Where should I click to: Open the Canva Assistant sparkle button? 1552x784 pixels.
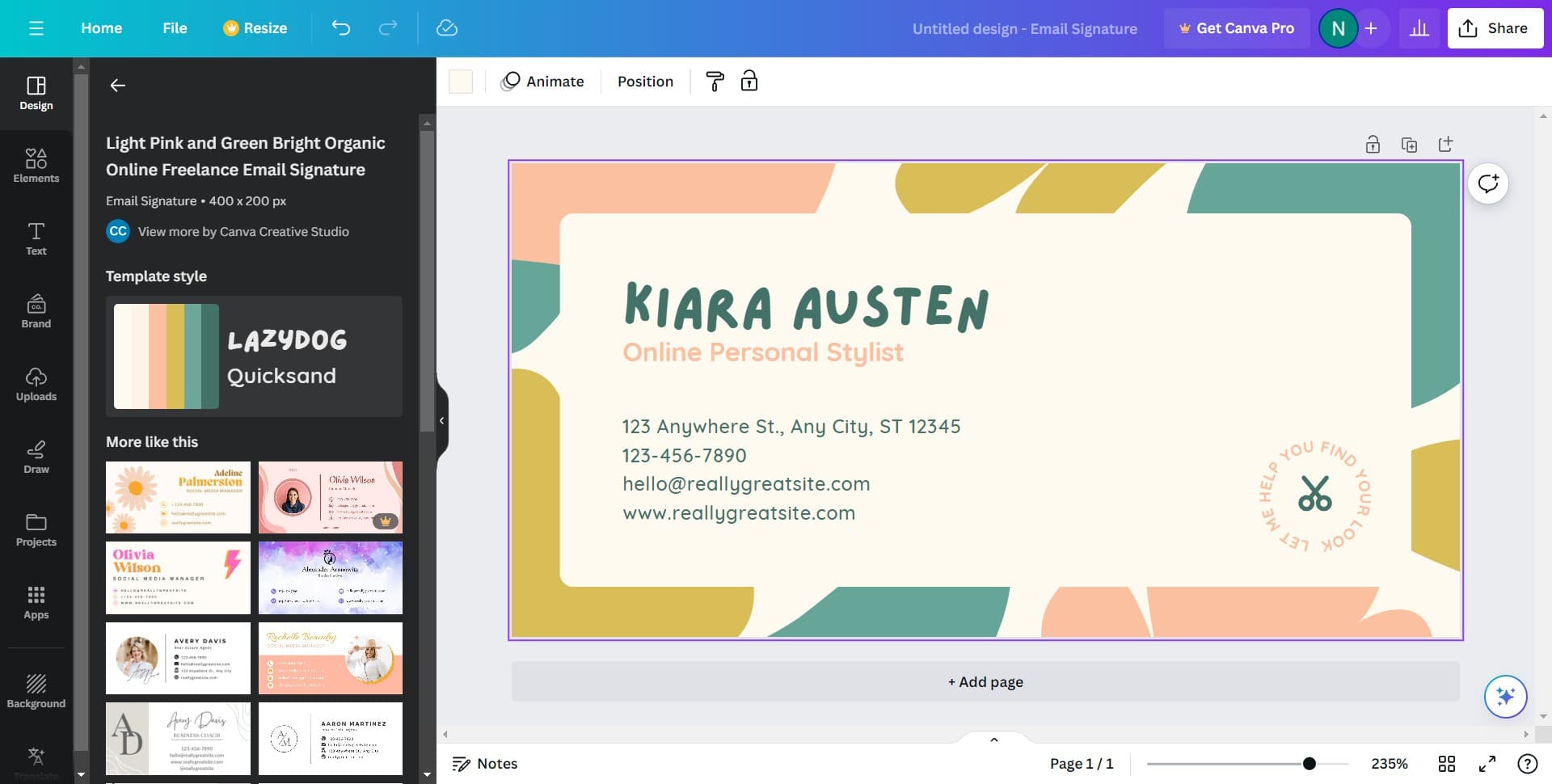[1505, 696]
